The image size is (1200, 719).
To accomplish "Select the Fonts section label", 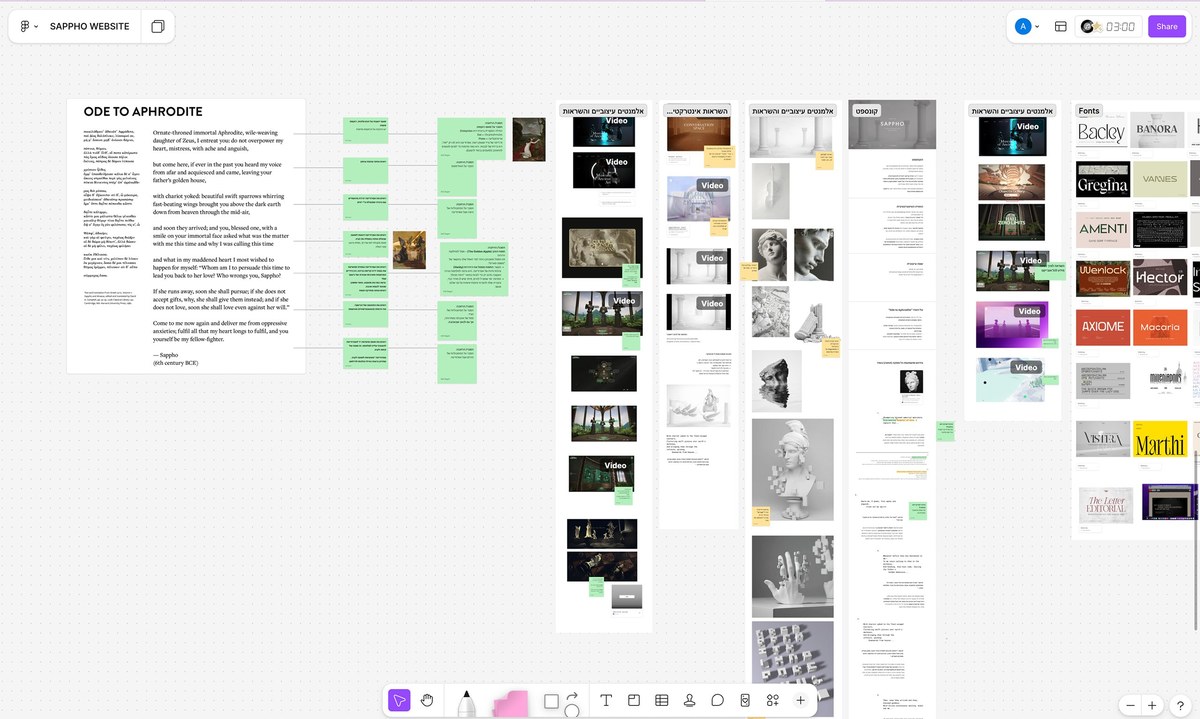I will 1089,111.
